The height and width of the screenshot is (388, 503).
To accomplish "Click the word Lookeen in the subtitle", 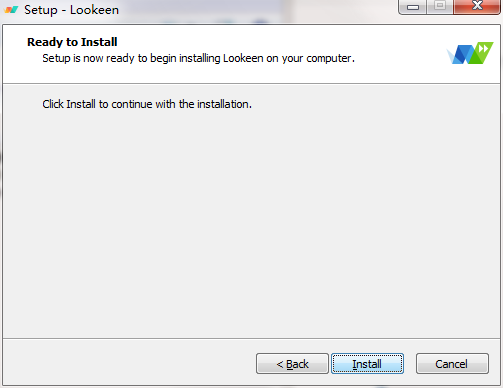I will point(243,58).
